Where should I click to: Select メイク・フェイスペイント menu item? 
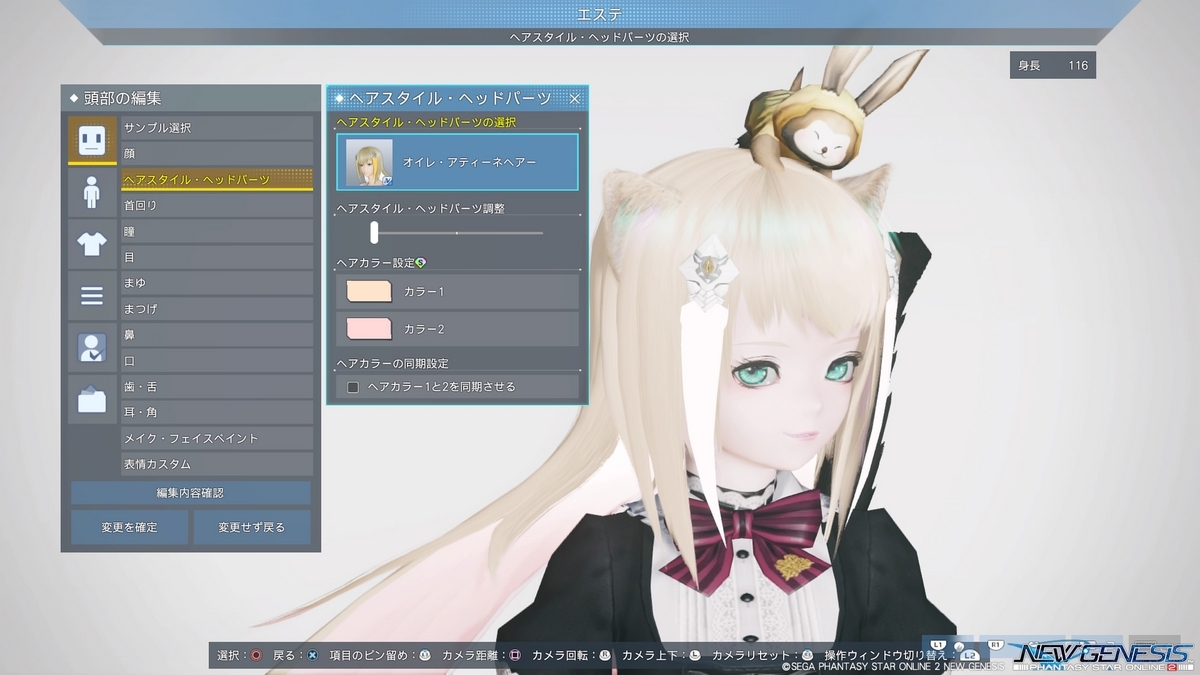click(217, 439)
